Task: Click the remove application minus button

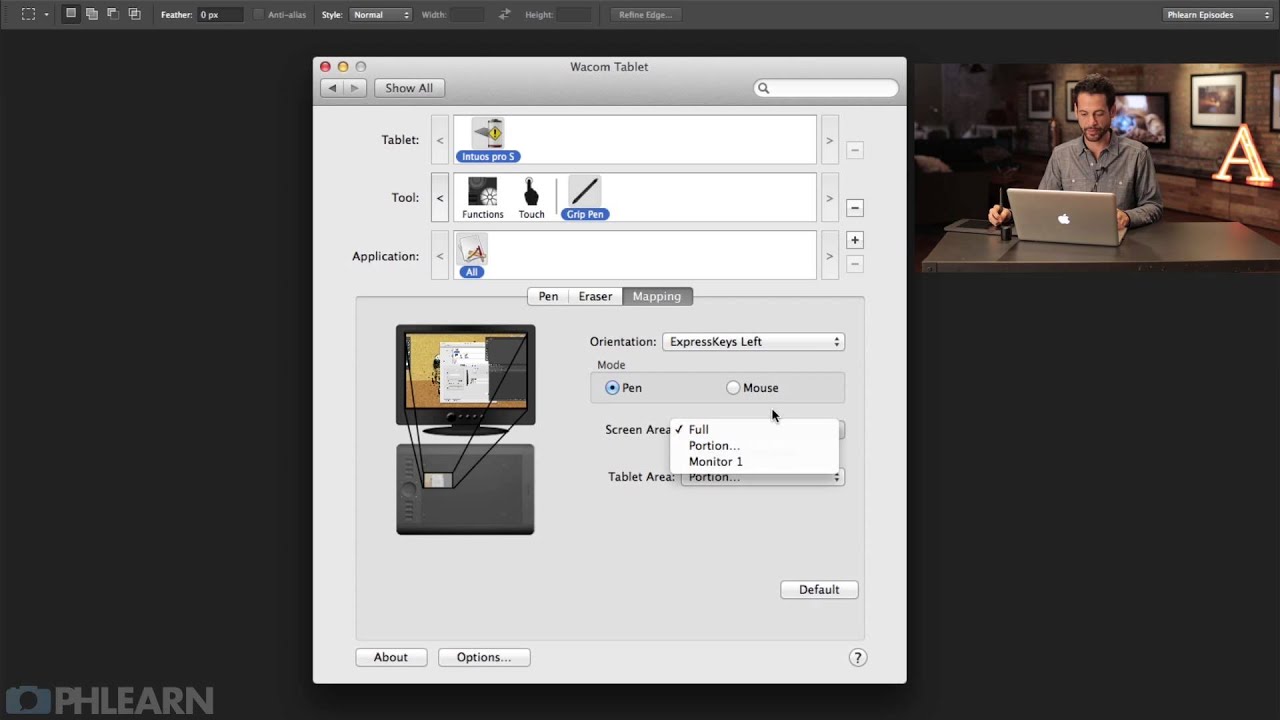Action: pyautogui.click(x=854, y=264)
